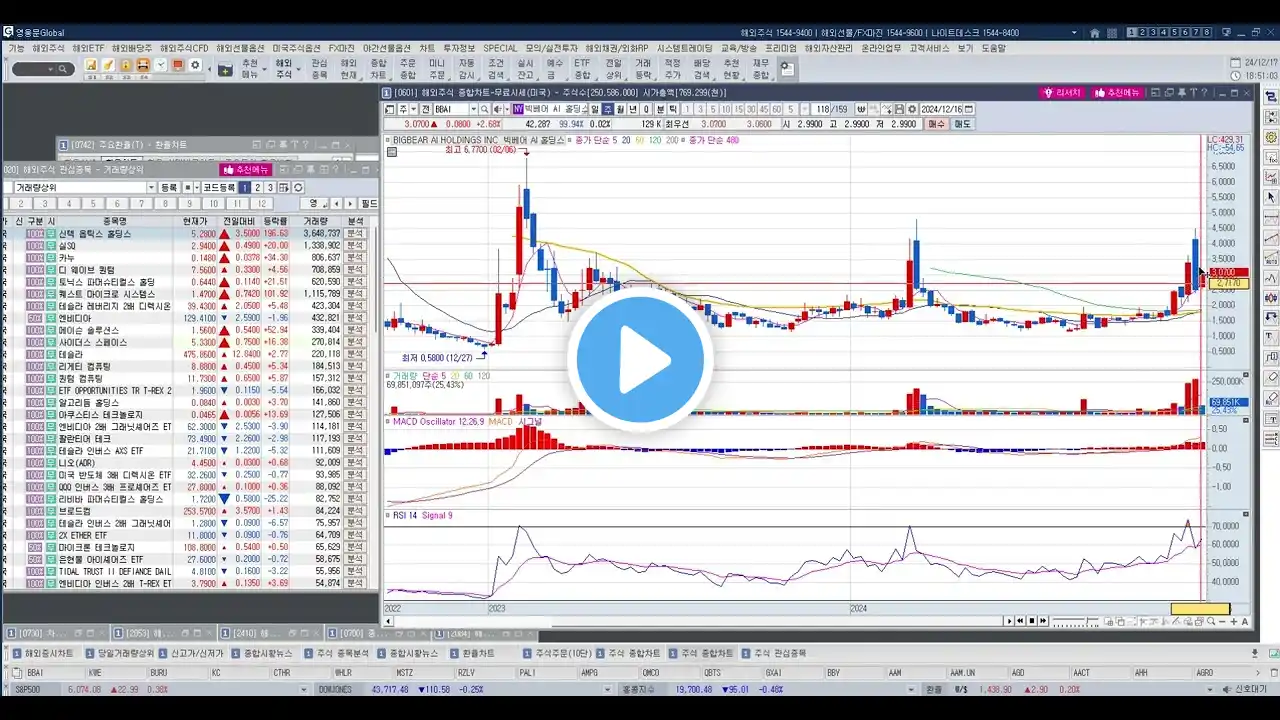Screen dimensions: 1280x720
Task: Select the 일 (daily) chart period
Action: click(x=594, y=109)
